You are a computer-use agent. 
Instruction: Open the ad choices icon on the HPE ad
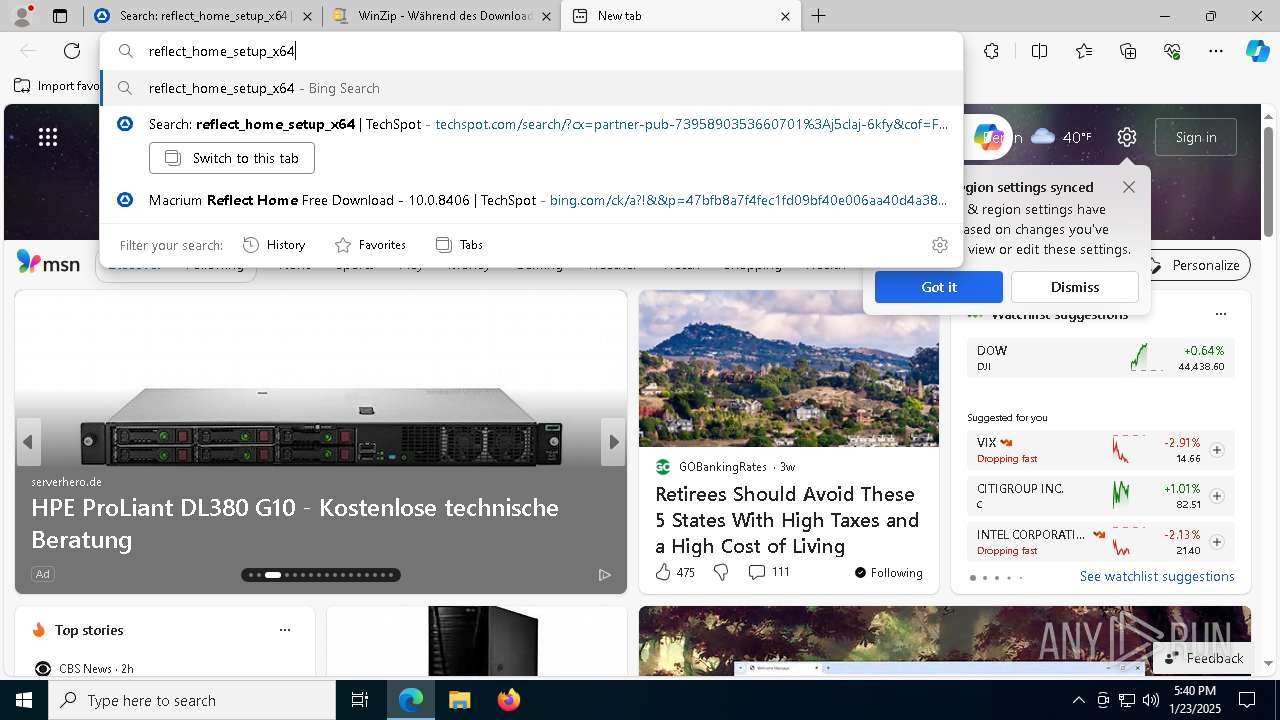click(x=604, y=574)
